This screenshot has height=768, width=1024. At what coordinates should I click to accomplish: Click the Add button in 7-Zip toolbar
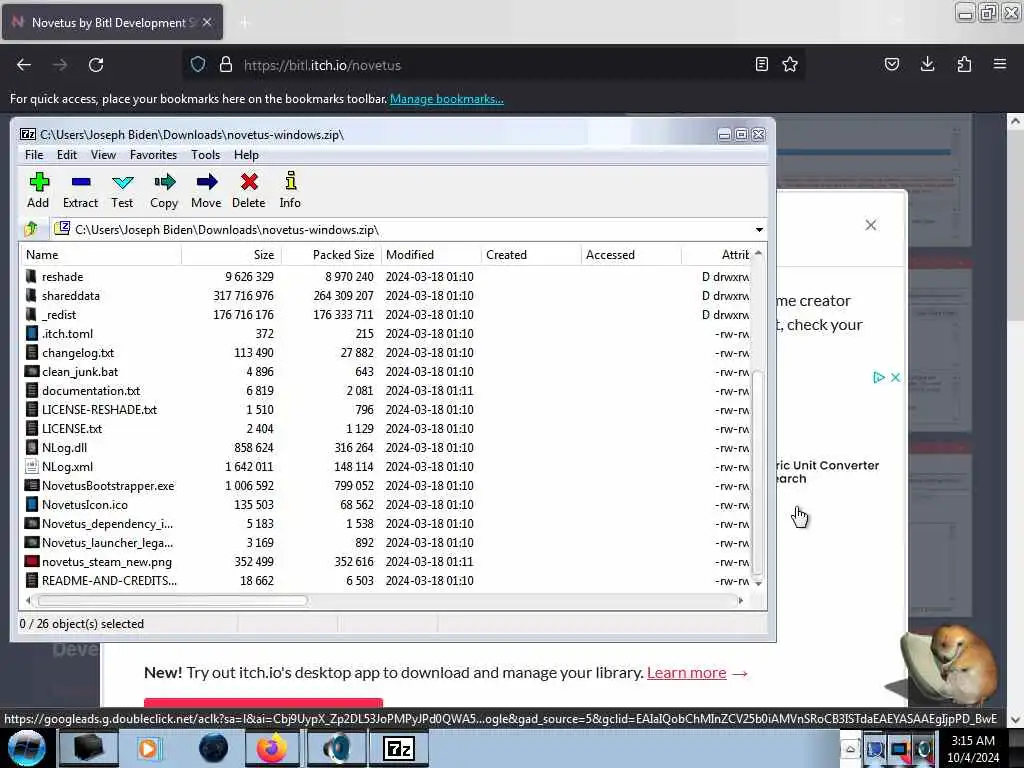coord(39,190)
